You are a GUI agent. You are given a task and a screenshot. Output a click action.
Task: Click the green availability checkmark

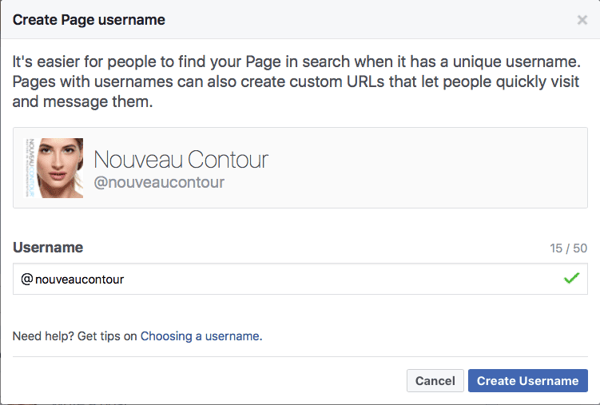571,278
